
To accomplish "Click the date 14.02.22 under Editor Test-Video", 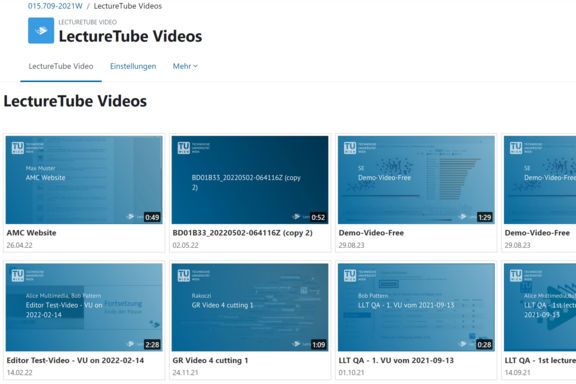I will pos(19,373).
